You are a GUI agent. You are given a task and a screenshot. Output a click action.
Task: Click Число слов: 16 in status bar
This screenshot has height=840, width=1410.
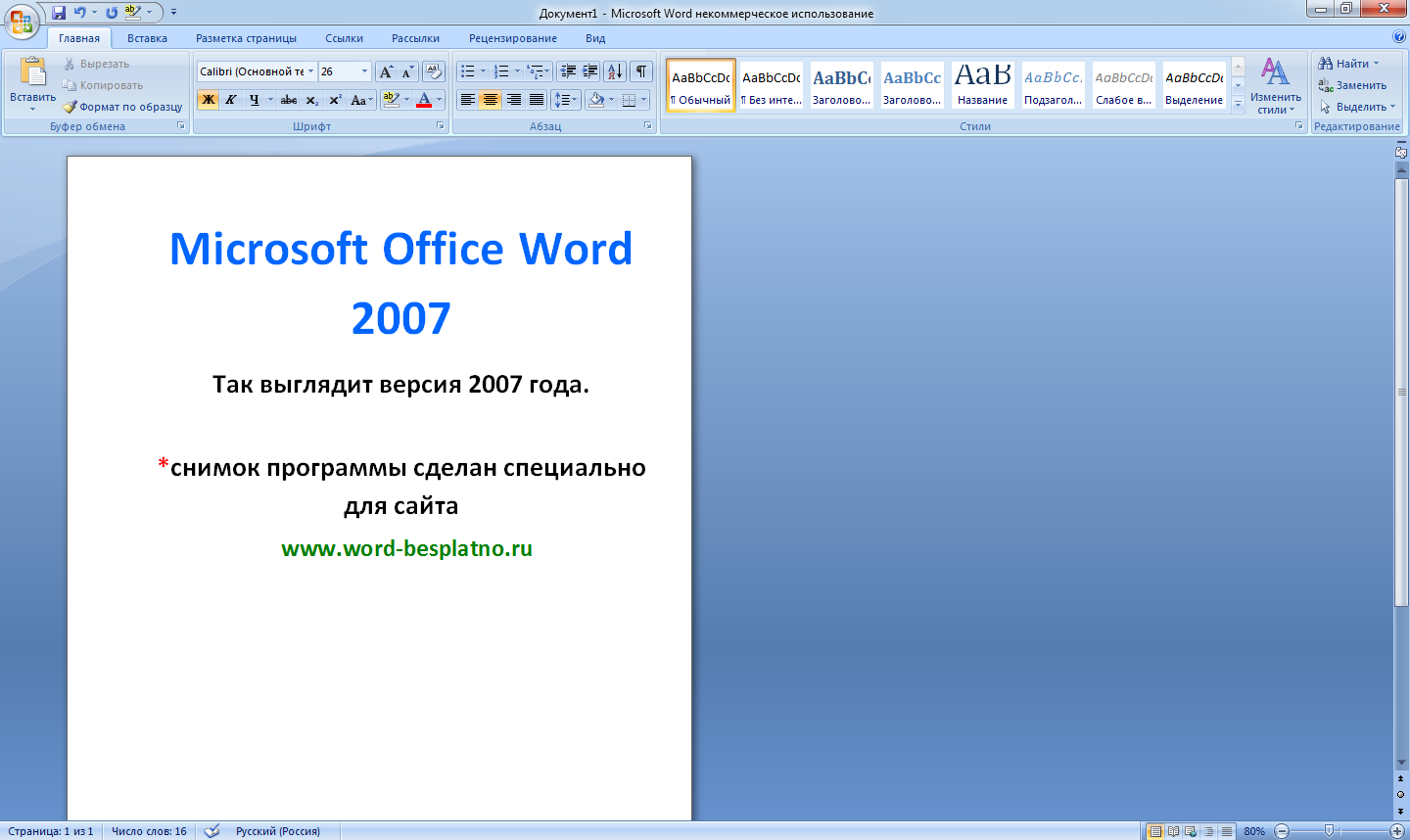pyautogui.click(x=149, y=831)
